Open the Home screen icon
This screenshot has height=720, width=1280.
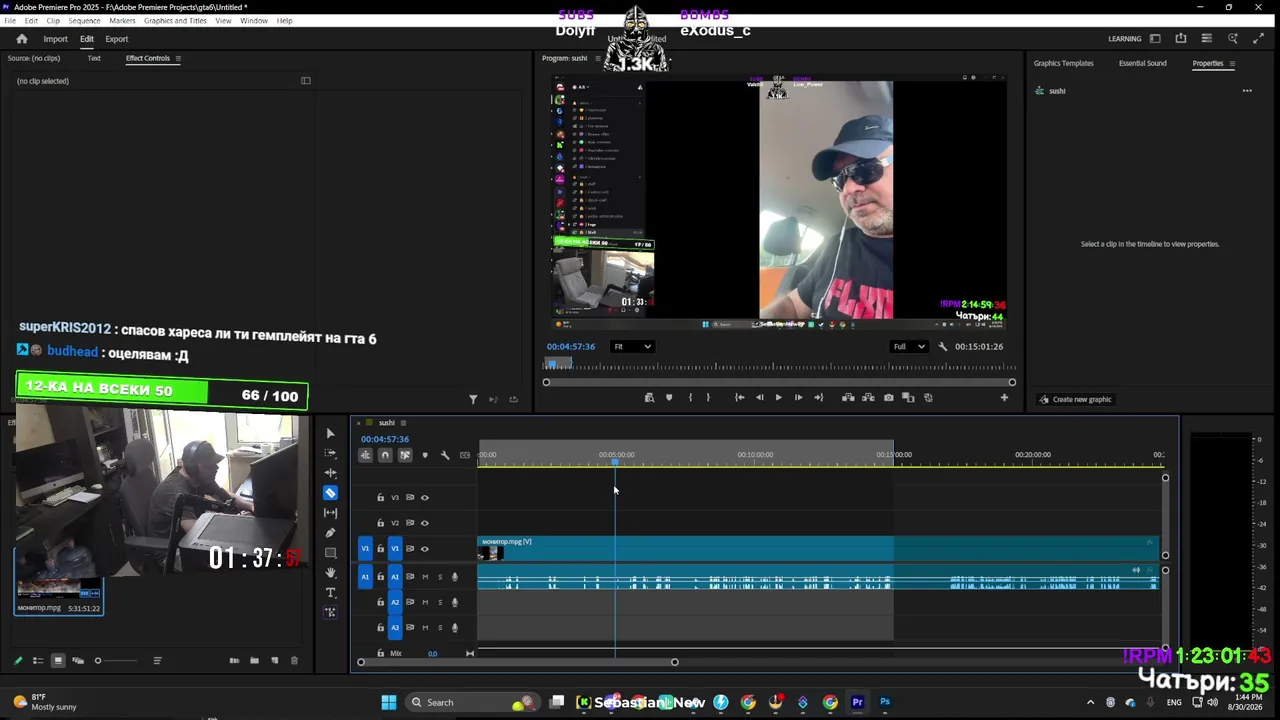tap(22, 39)
